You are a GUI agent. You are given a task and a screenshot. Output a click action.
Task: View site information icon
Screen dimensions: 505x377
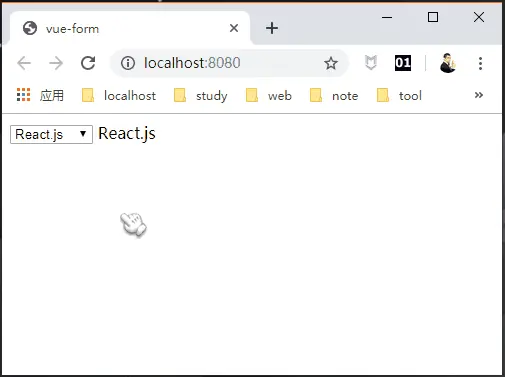pyautogui.click(x=128, y=63)
